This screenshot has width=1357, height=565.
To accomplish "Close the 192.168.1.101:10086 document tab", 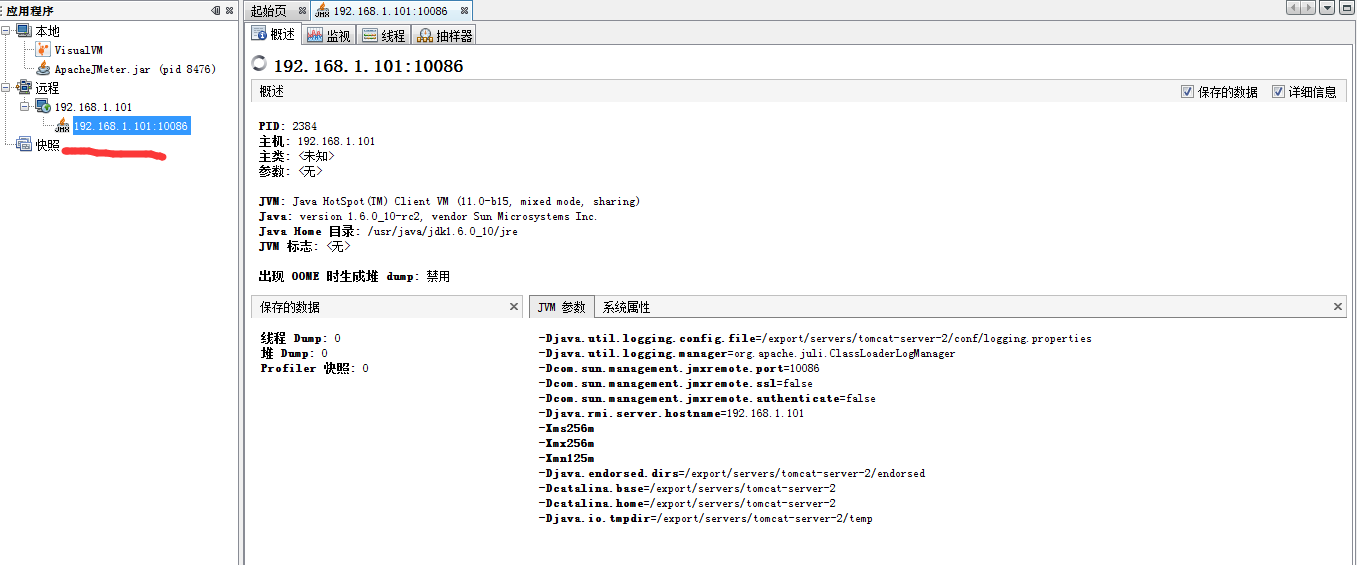I will [464, 10].
